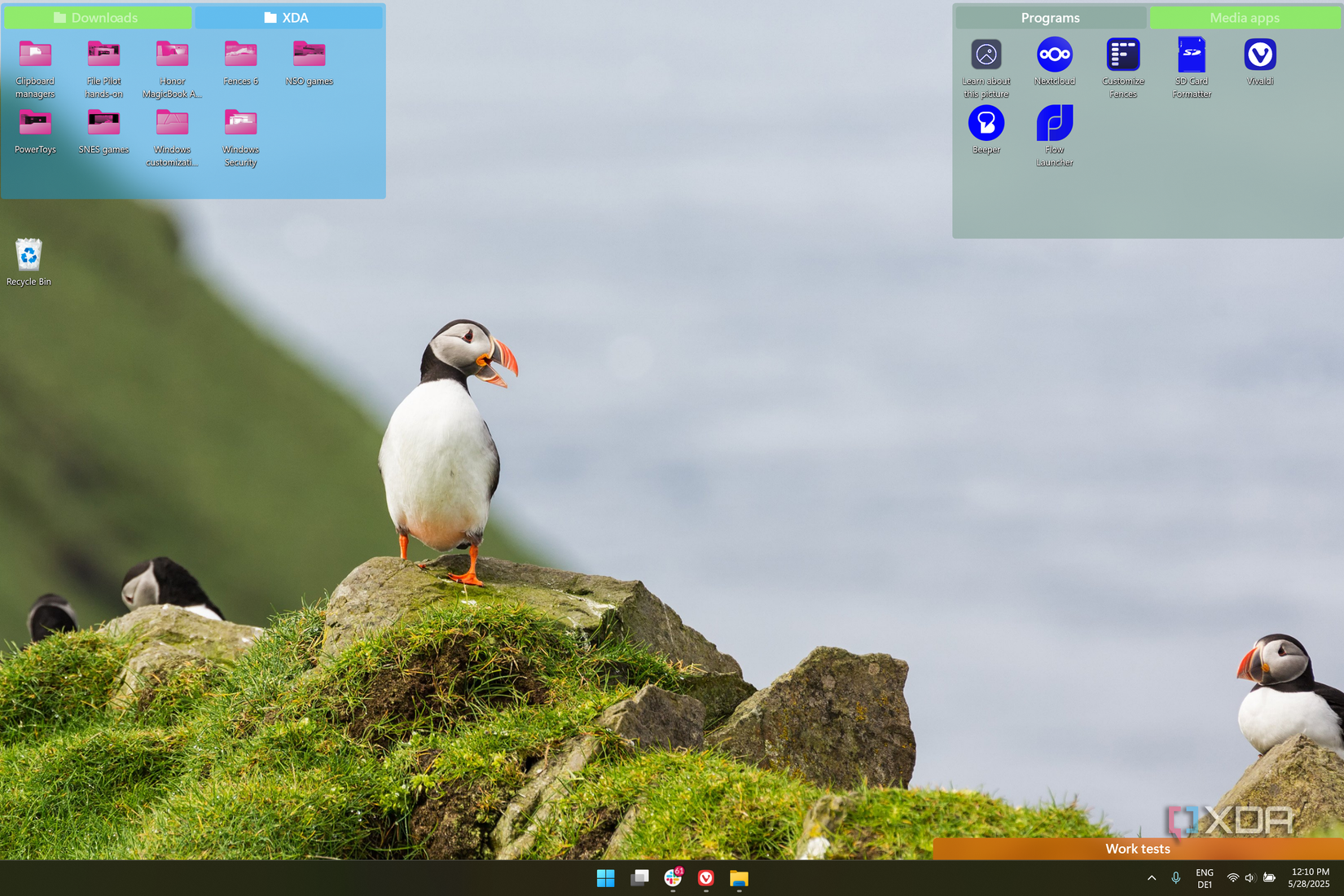
Task: Start Vivaldi from the Media apps fence
Action: tap(1259, 55)
